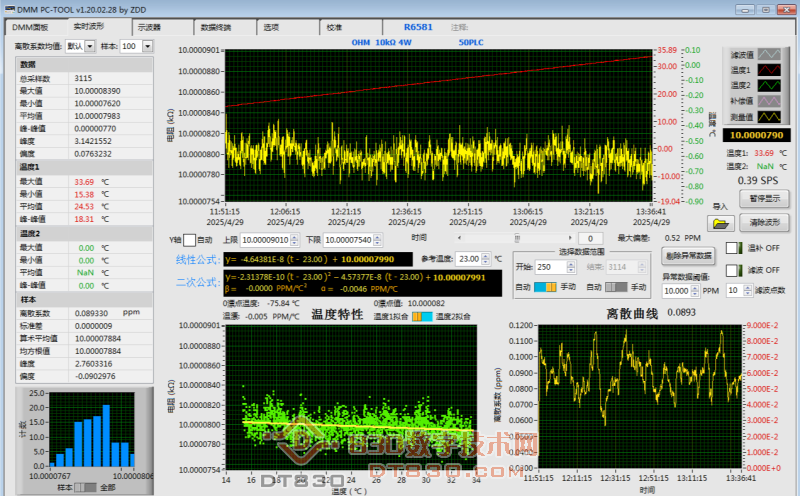Open the 样本 100 dropdown
This screenshot has width=800, height=496.
coord(147,46)
